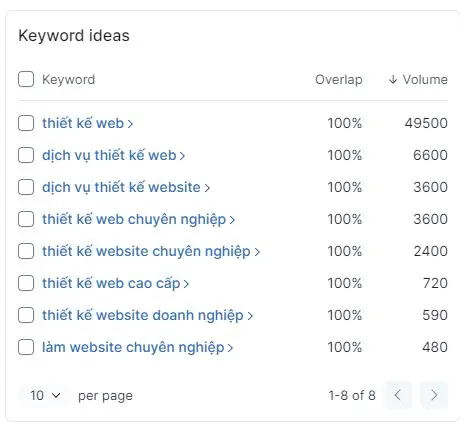The image size is (467, 427).
Task: Click the Keyword column header
Action: (68, 79)
